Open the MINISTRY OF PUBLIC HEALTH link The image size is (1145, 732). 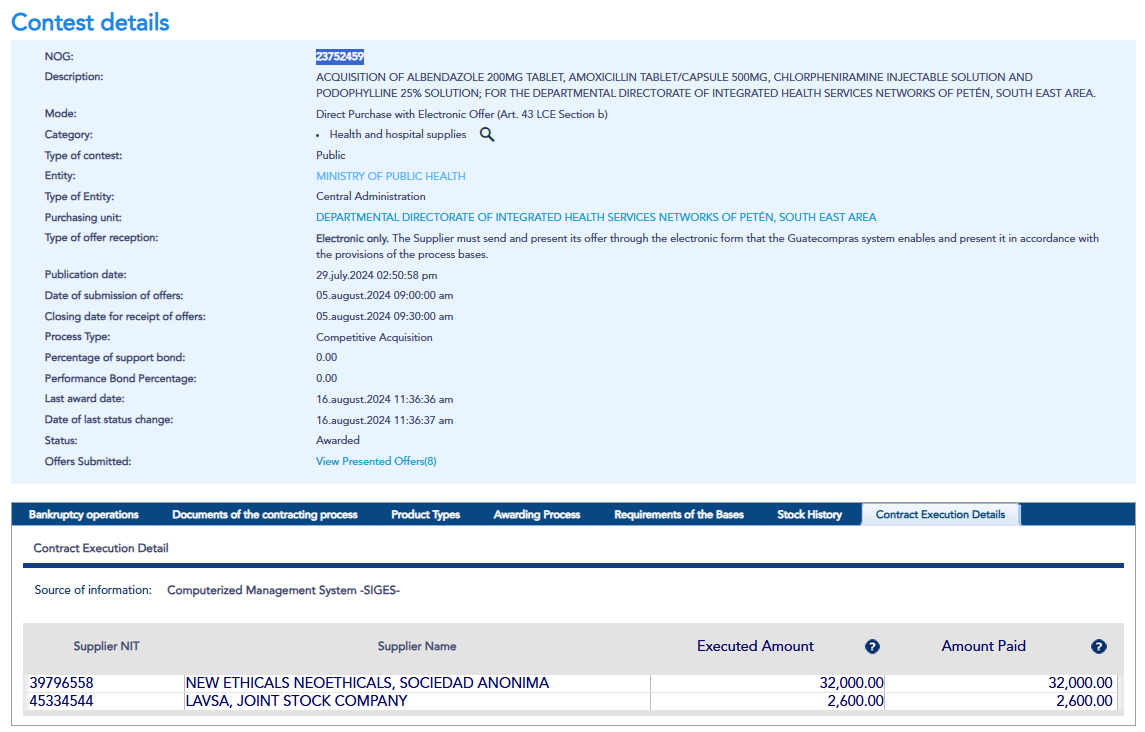click(391, 176)
